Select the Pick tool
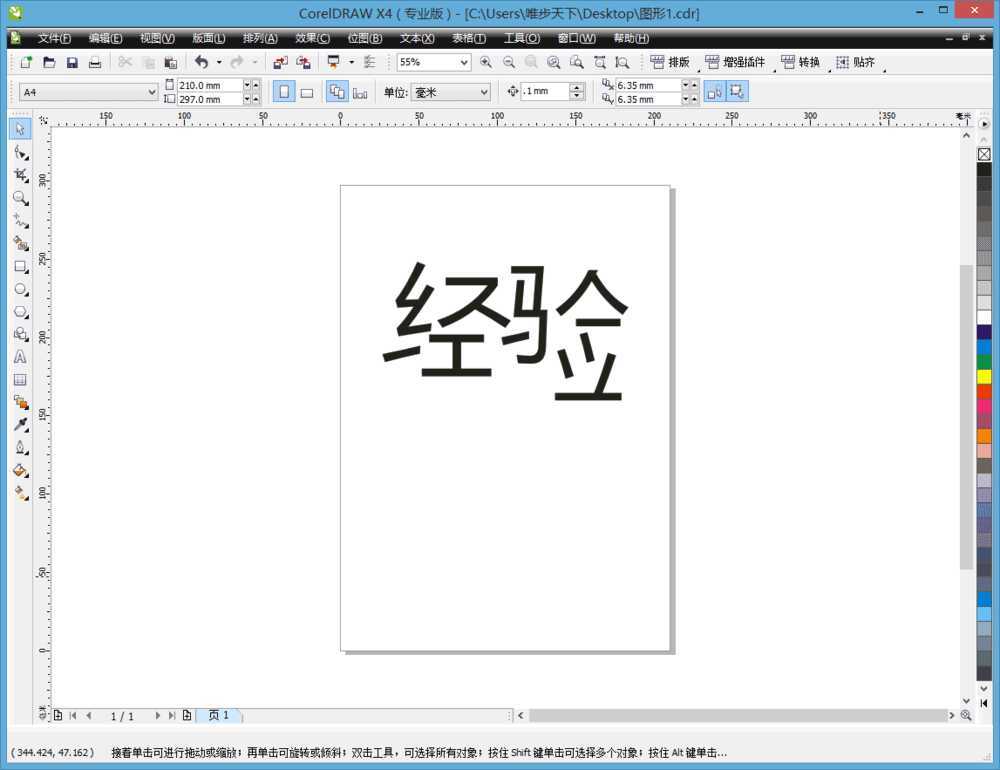1000x770 pixels. click(20, 128)
